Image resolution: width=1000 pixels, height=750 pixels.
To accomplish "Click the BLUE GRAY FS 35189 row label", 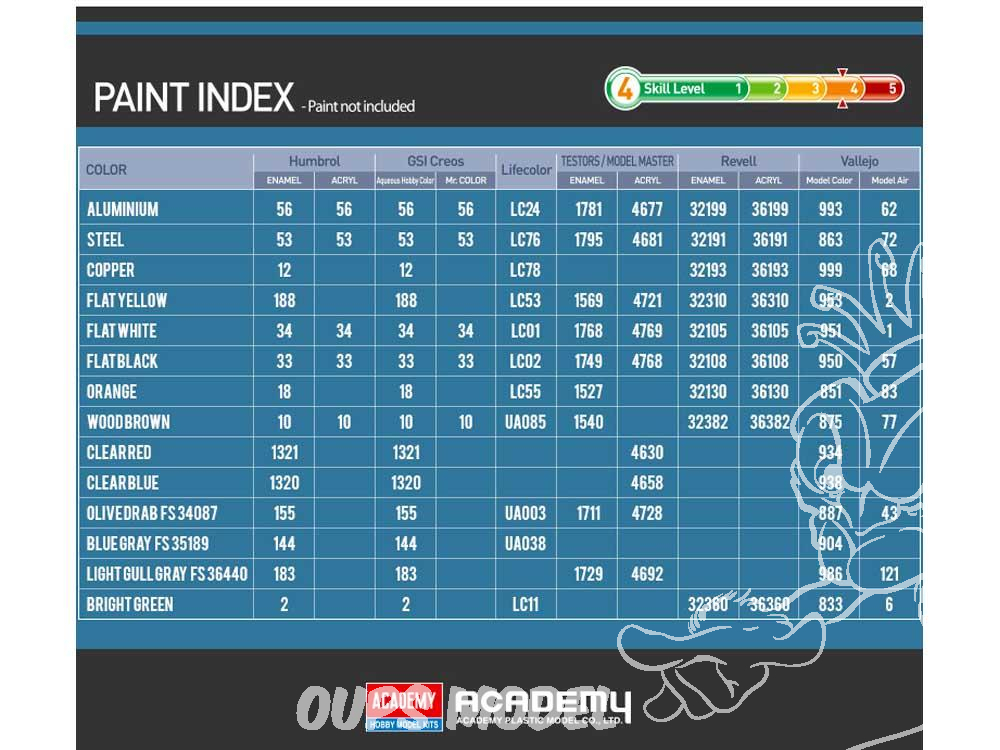I will click(147, 543).
